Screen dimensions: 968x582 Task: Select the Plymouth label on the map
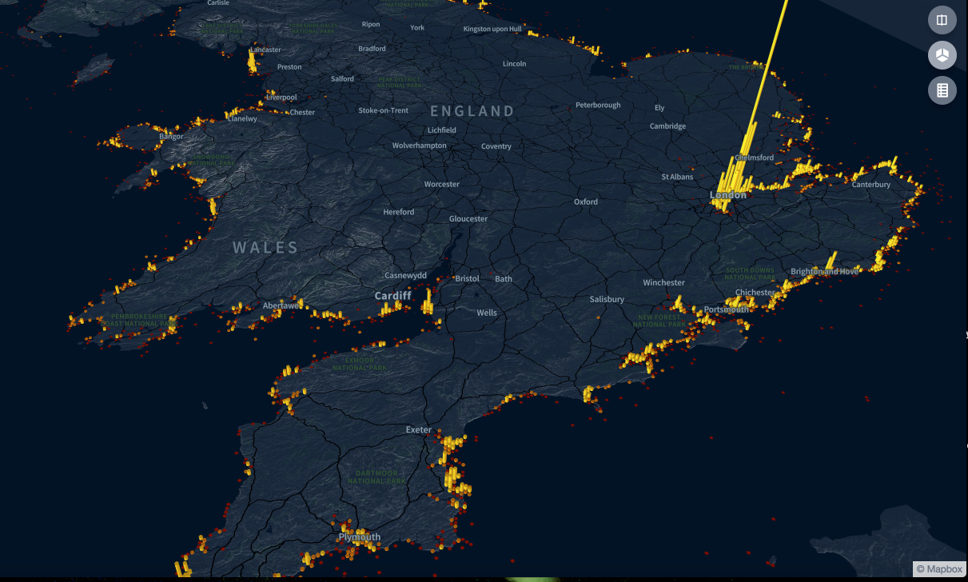point(359,537)
